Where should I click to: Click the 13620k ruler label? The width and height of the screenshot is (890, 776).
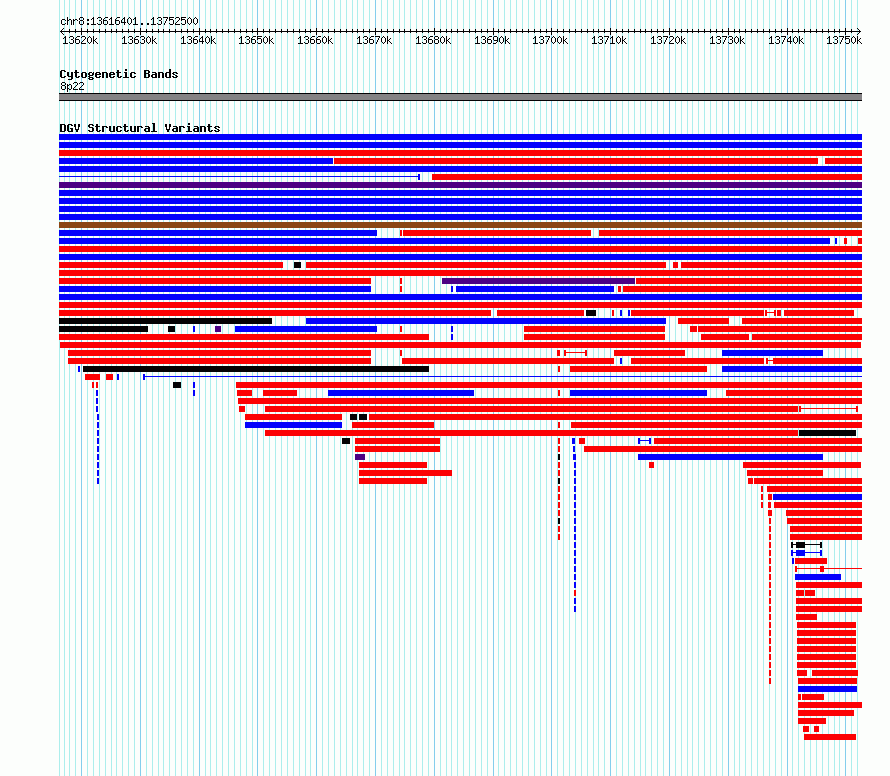pos(80,40)
